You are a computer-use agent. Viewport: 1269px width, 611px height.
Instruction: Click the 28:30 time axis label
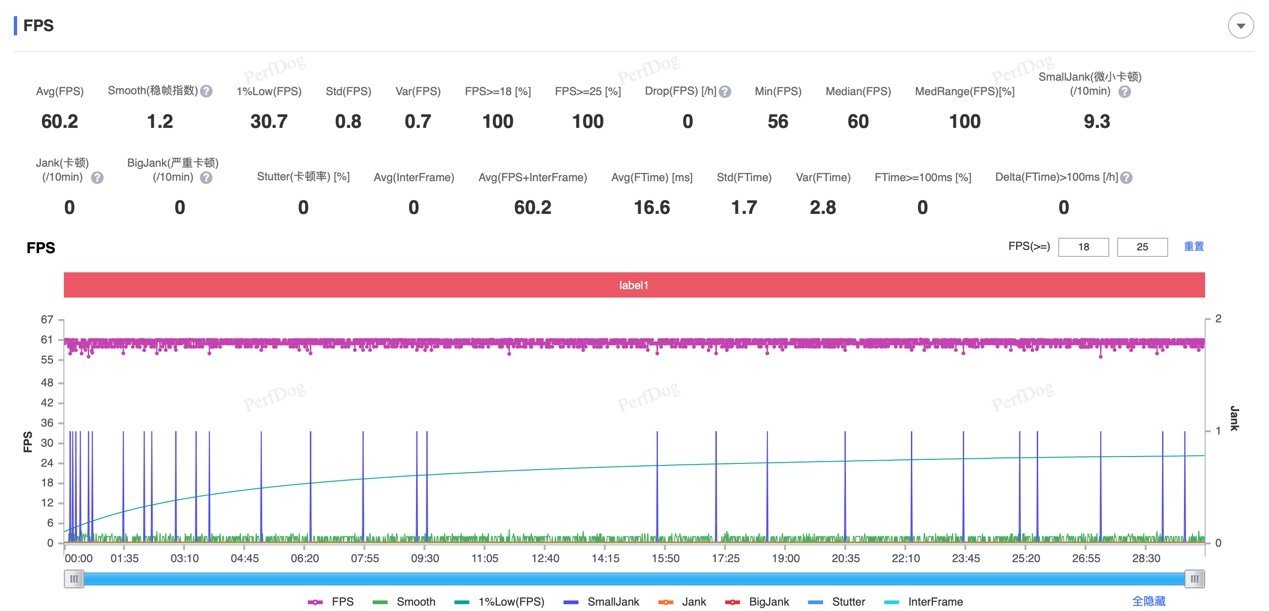tap(1146, 559)
